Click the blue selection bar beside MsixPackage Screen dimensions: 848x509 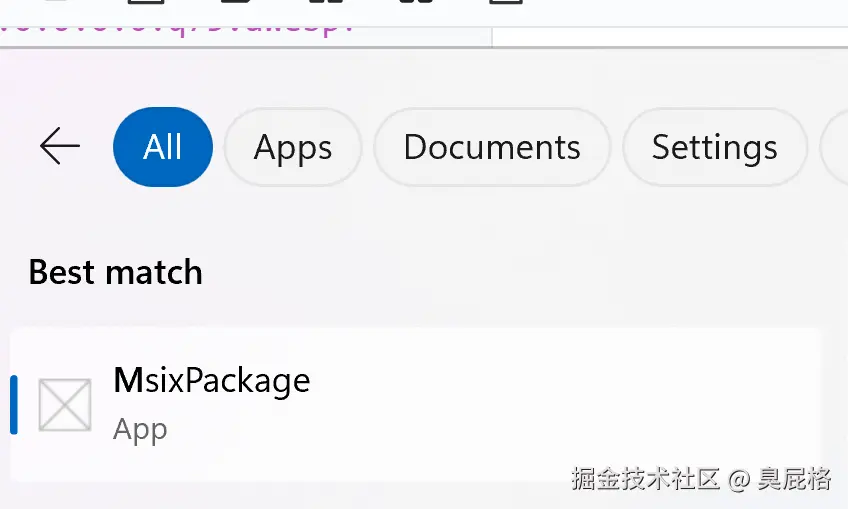14,405
